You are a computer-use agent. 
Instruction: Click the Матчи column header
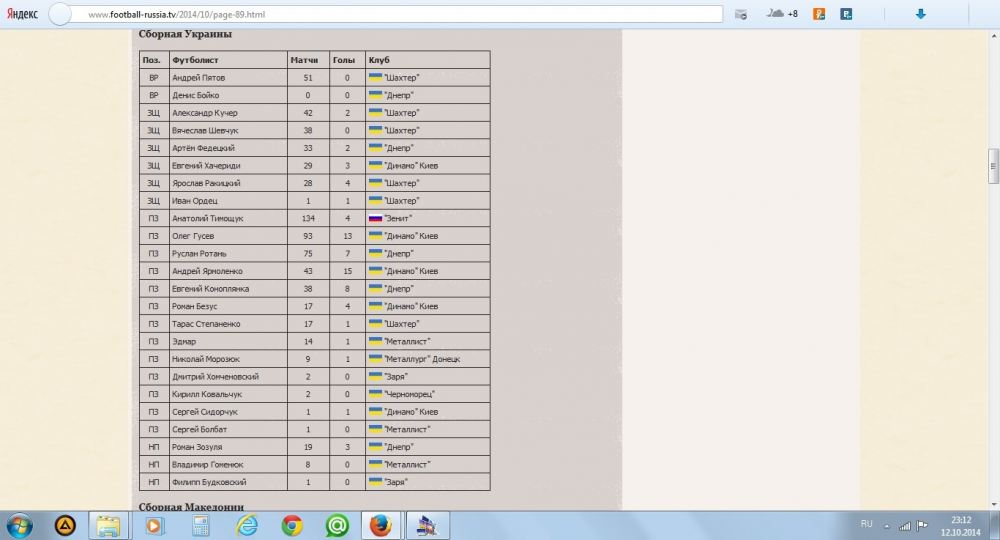coord(304,60)
